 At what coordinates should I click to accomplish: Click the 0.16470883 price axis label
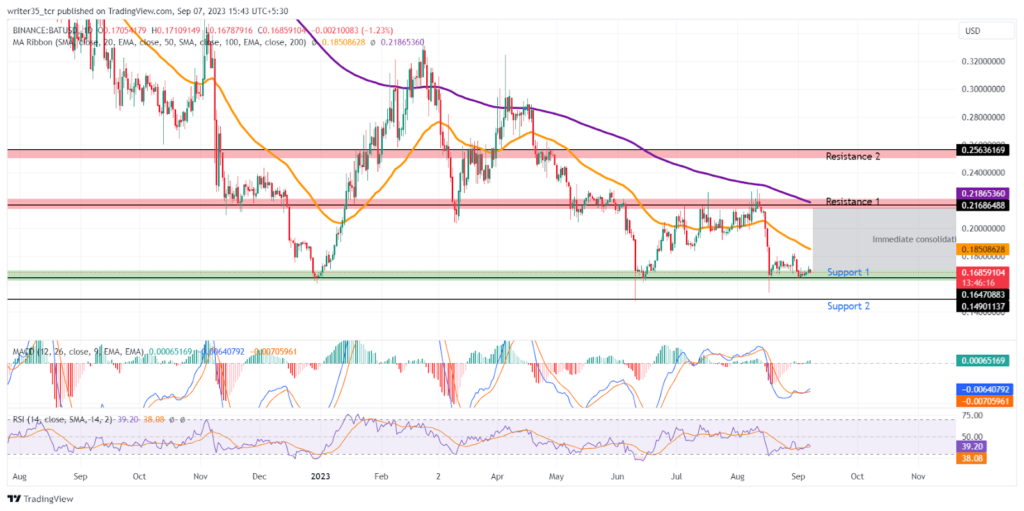tap(983, 295)
